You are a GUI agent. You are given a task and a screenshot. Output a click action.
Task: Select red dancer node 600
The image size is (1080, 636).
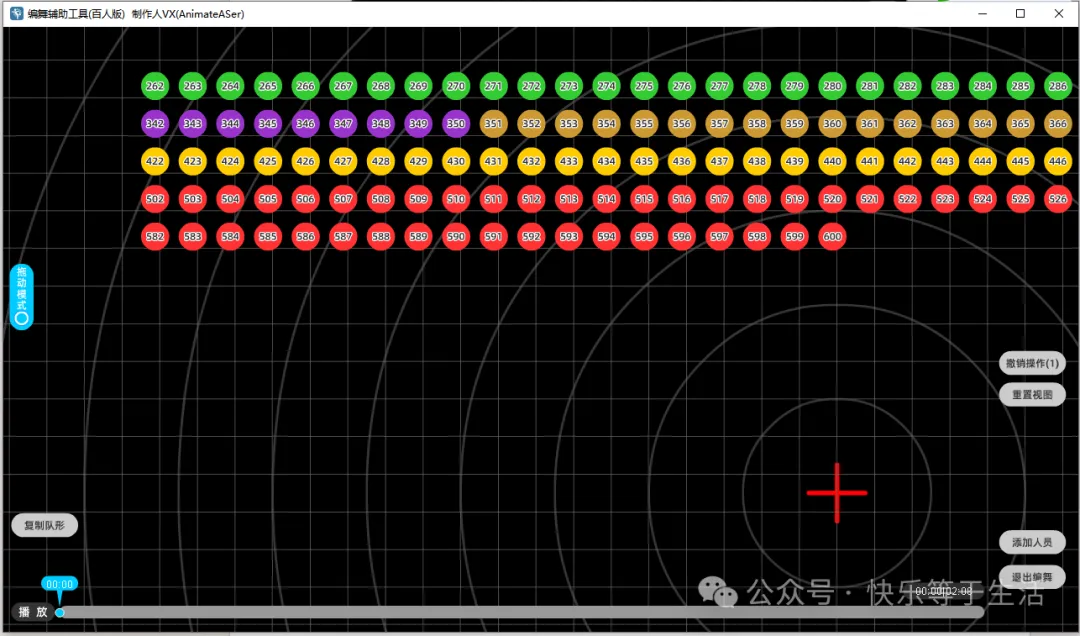click(x=832, y=236)
